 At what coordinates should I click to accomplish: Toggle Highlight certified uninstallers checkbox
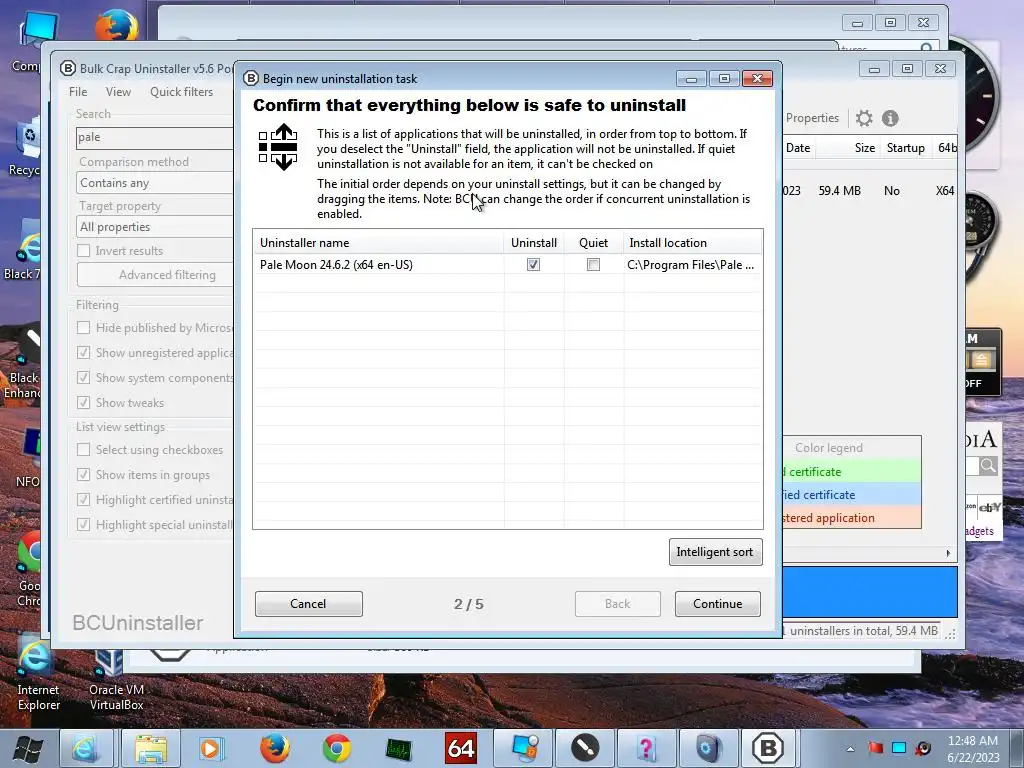(x=83, y=500)
